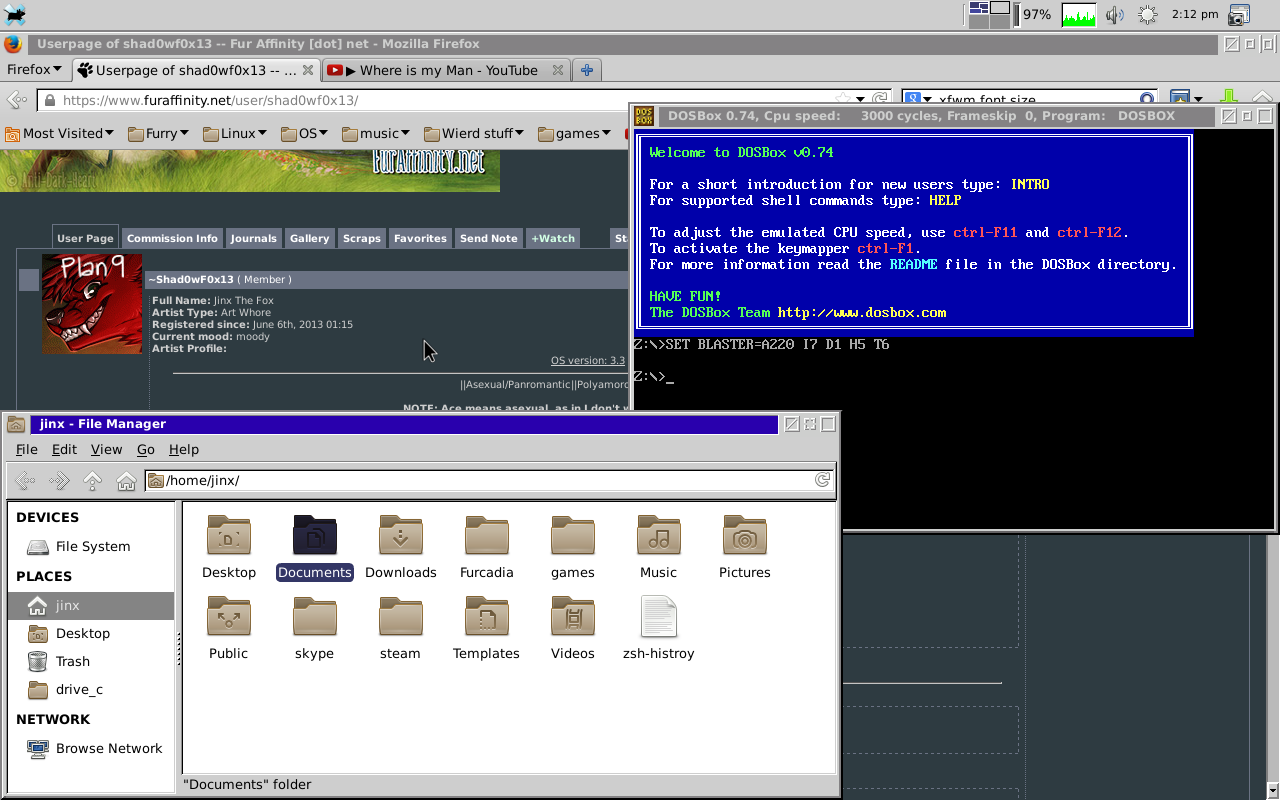The width and height of the screenshot is (1280, 800).
Task: Open the Firefox menu dropdown
Action: pyautogui.click(x=34, y=70)
